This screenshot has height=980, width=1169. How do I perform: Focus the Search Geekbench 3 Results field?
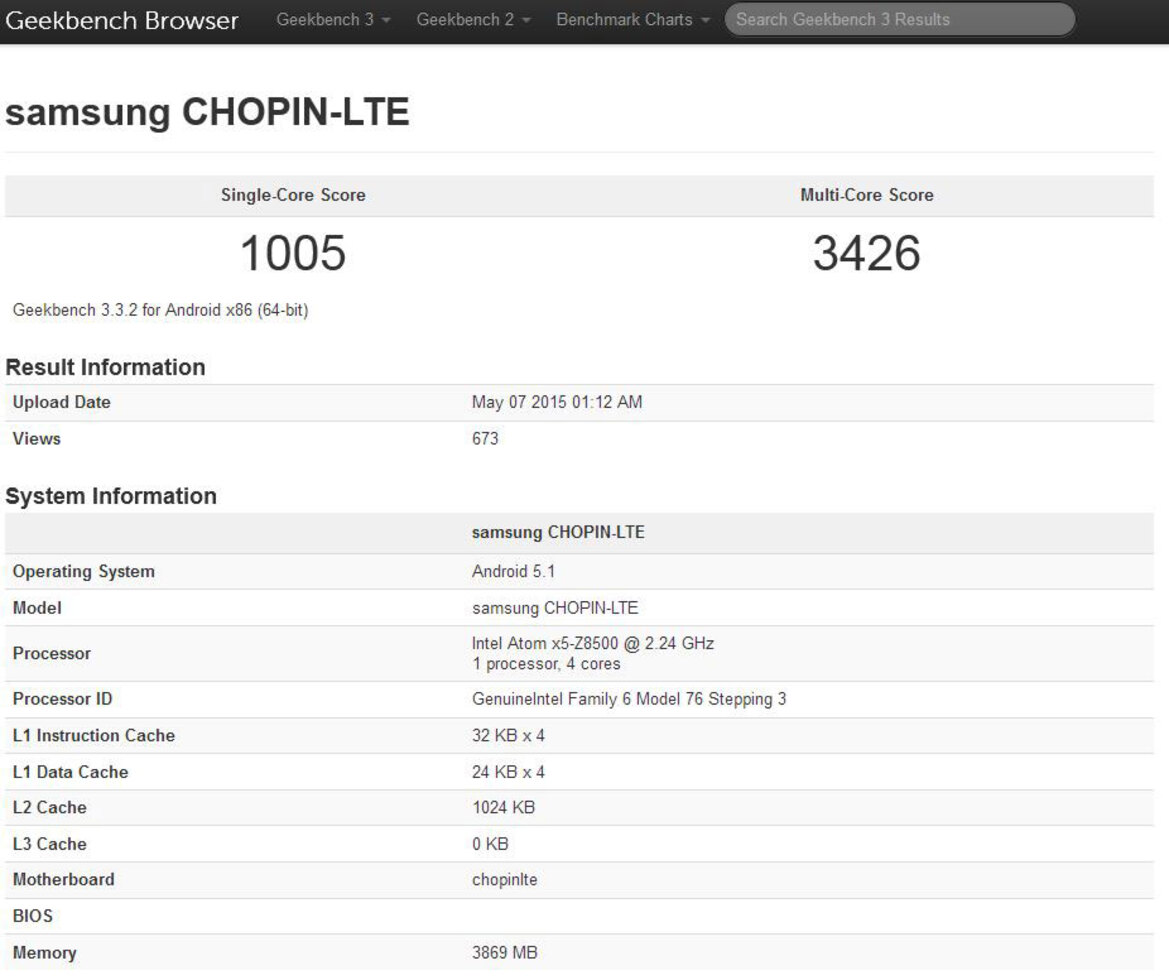900,19
